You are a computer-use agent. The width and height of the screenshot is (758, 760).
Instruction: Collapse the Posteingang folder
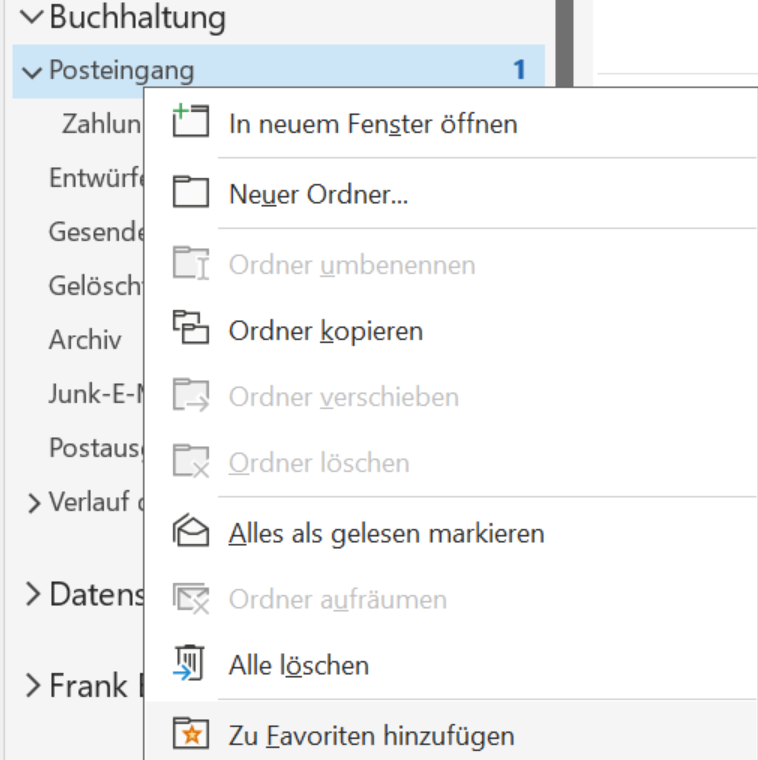click(x=33, y=71)
